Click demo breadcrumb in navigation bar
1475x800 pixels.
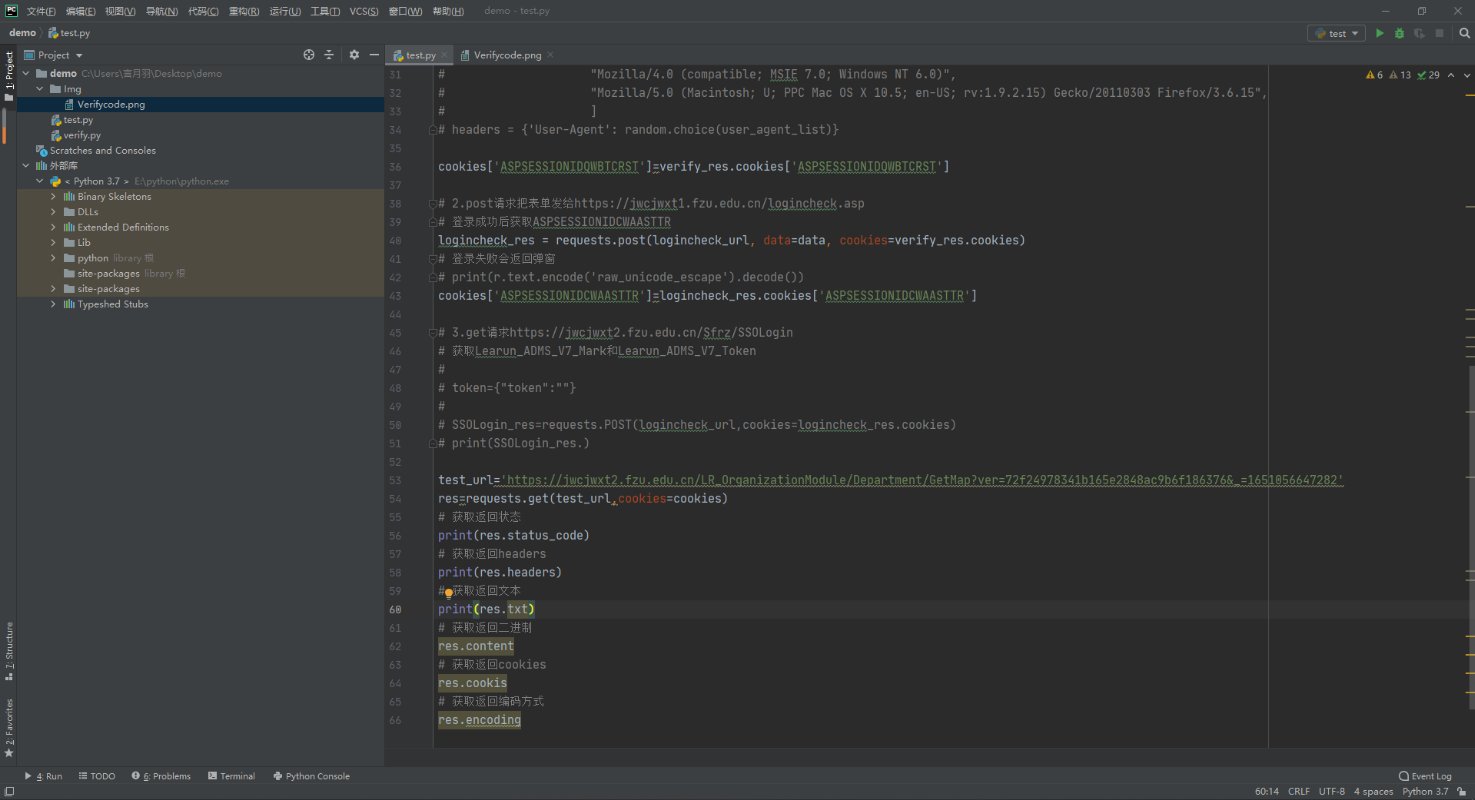pos(22,33)
